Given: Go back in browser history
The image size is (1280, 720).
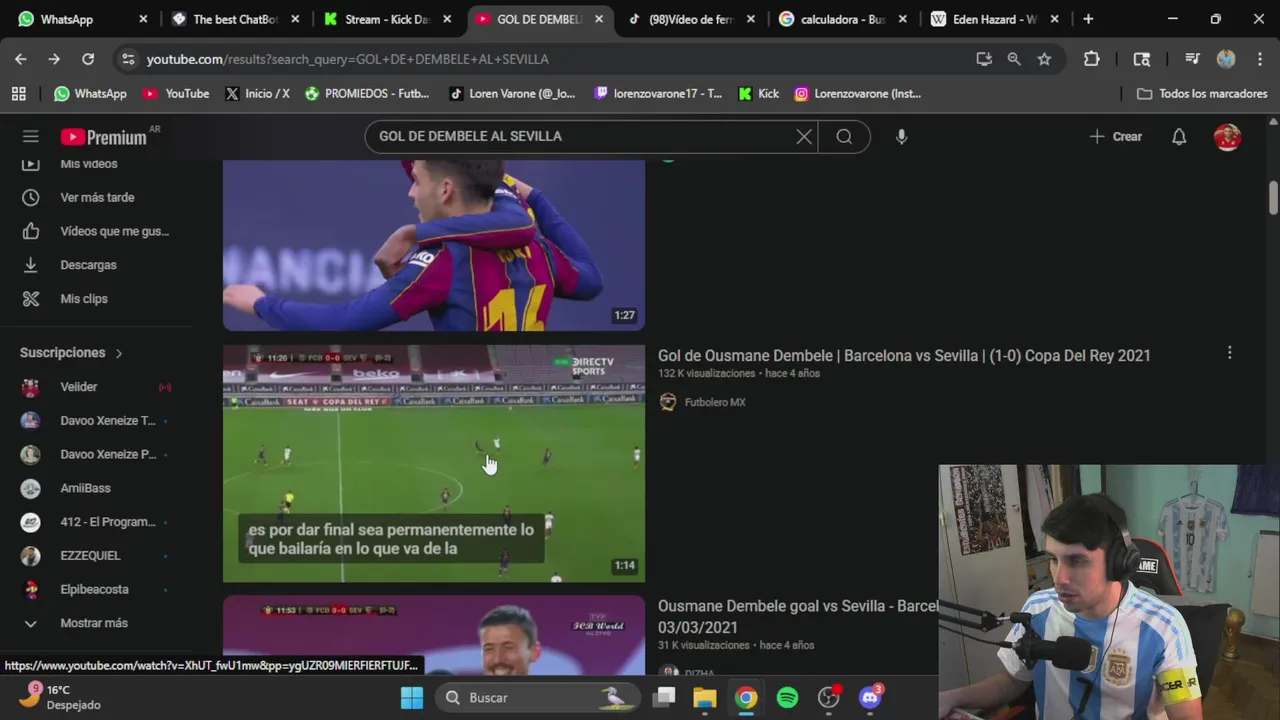Looking at the screenshot, I should tap(21, 59).
